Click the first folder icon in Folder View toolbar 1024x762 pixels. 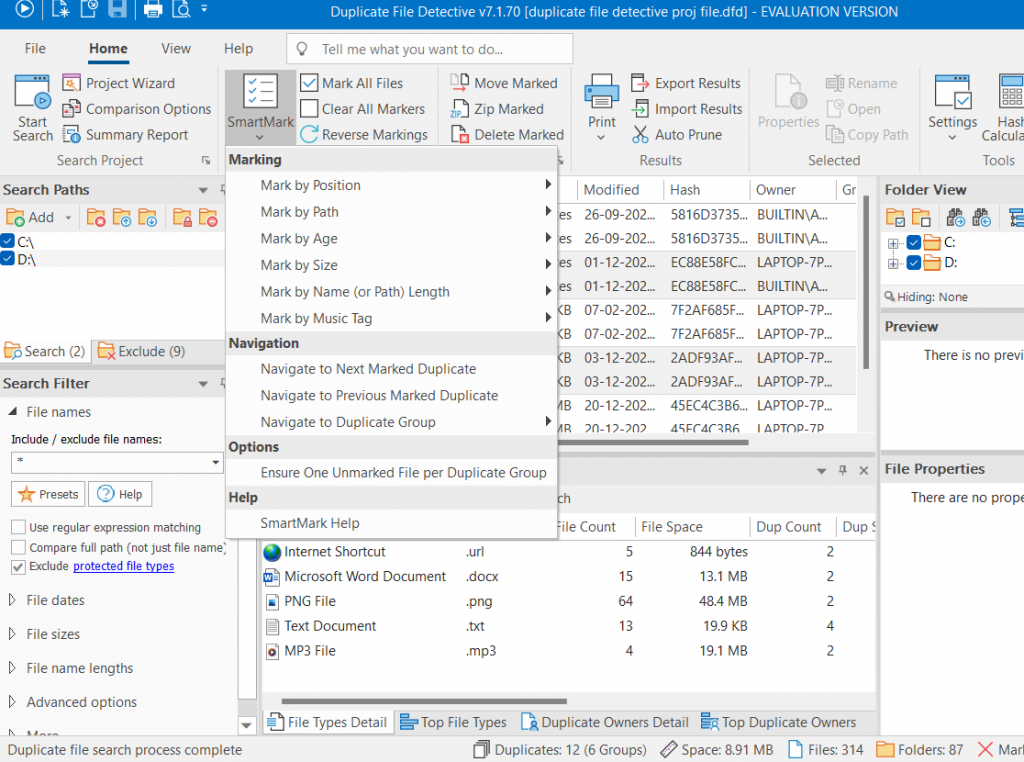(x=895, y=217)
